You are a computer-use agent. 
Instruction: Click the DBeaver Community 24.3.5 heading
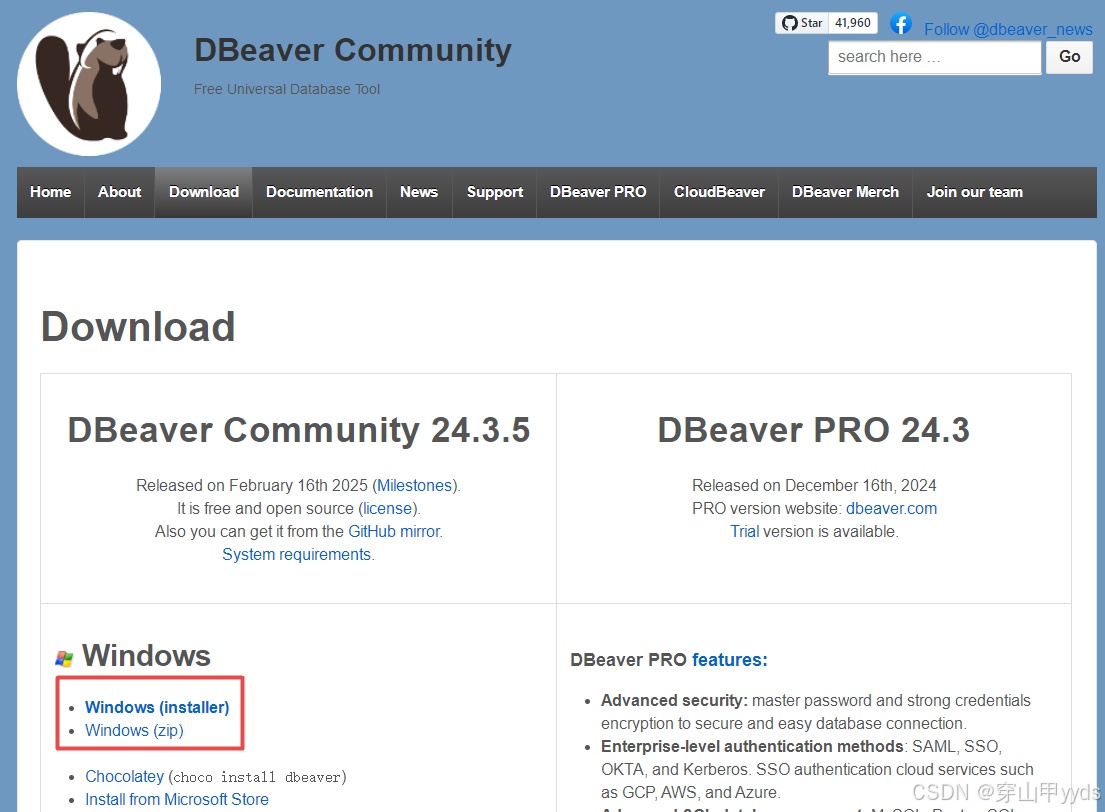[x=299, y=430]
